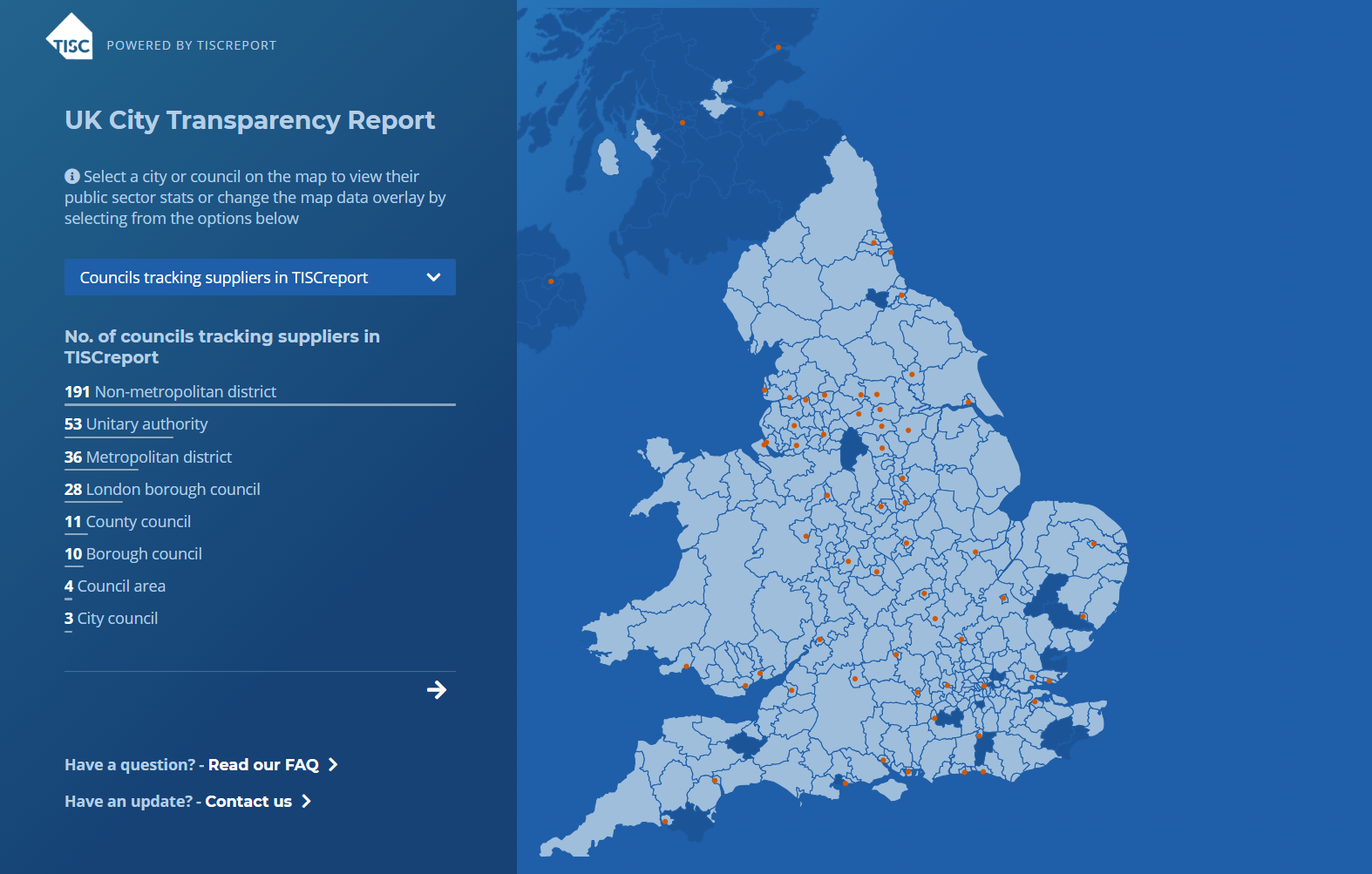Click the info icon beside Select a city

point(72,177)
